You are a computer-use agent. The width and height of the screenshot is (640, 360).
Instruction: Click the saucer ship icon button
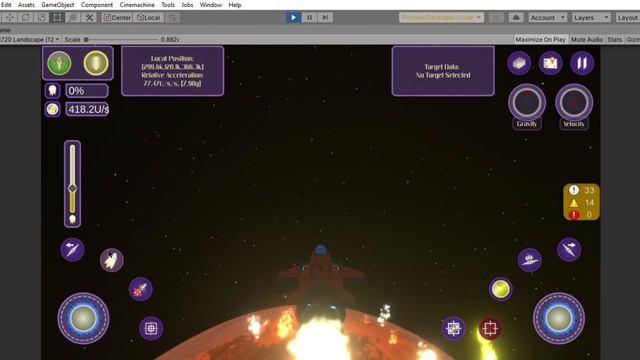[530, 260]
